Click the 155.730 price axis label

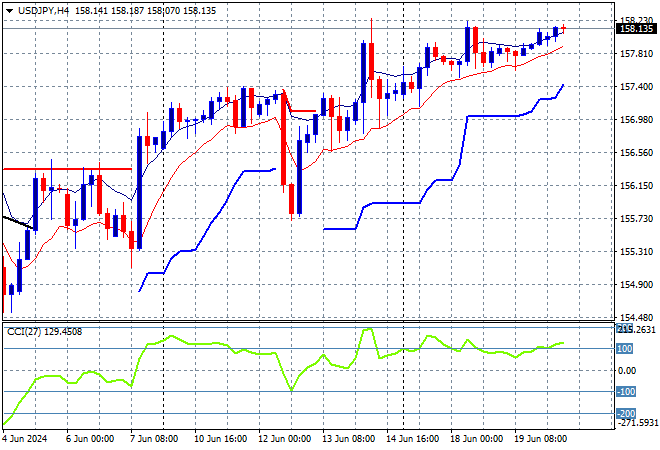coord(636,218)
